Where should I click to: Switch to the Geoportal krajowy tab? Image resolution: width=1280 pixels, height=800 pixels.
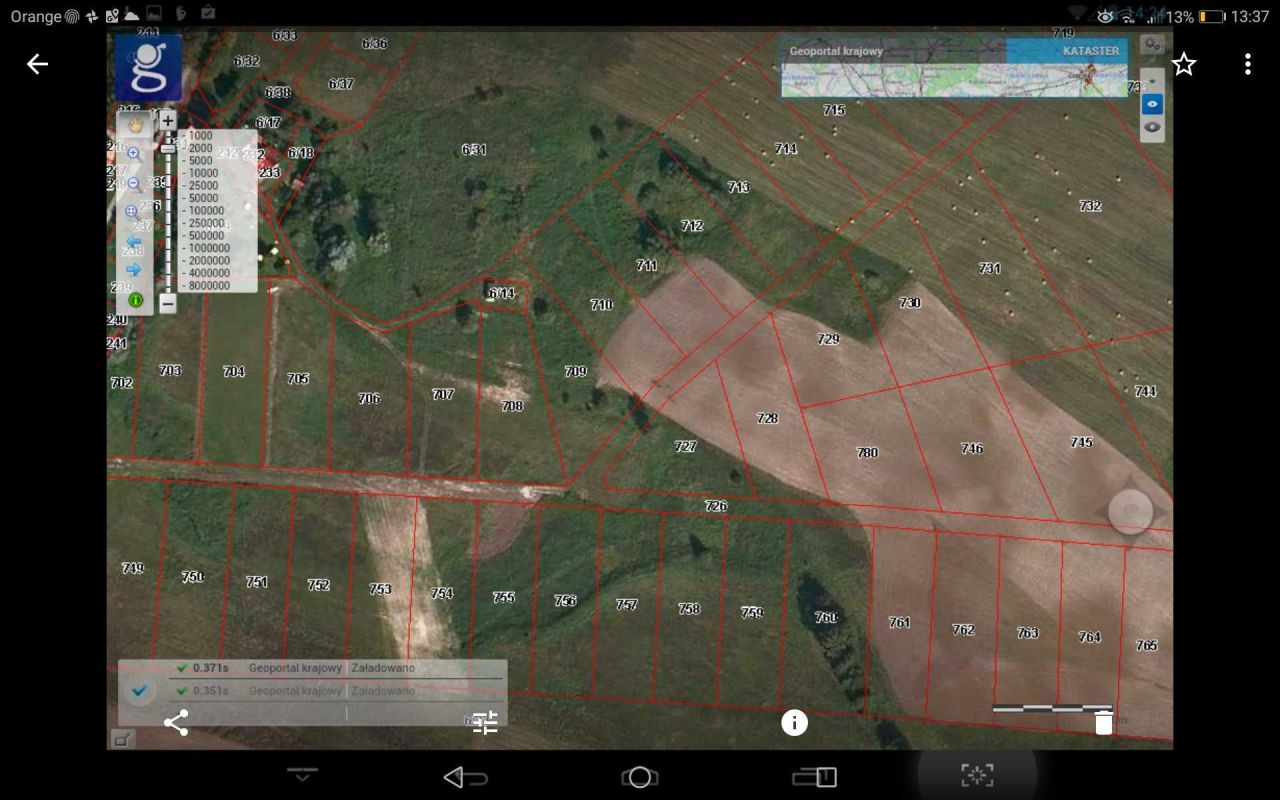pos(836,51)
